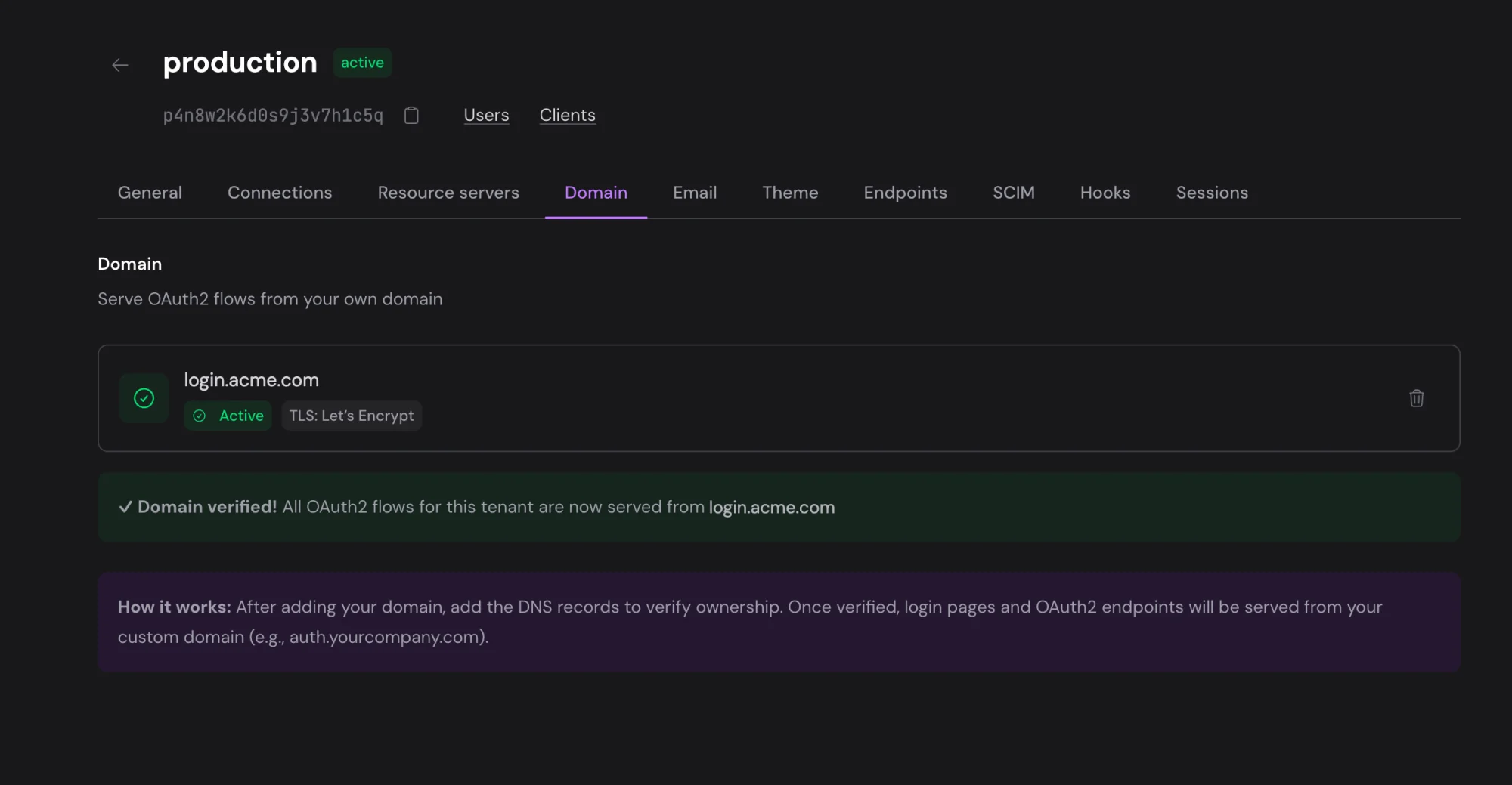Switch to the General tab
This screenshot has height=785, width=1512.
click(150, 193)
